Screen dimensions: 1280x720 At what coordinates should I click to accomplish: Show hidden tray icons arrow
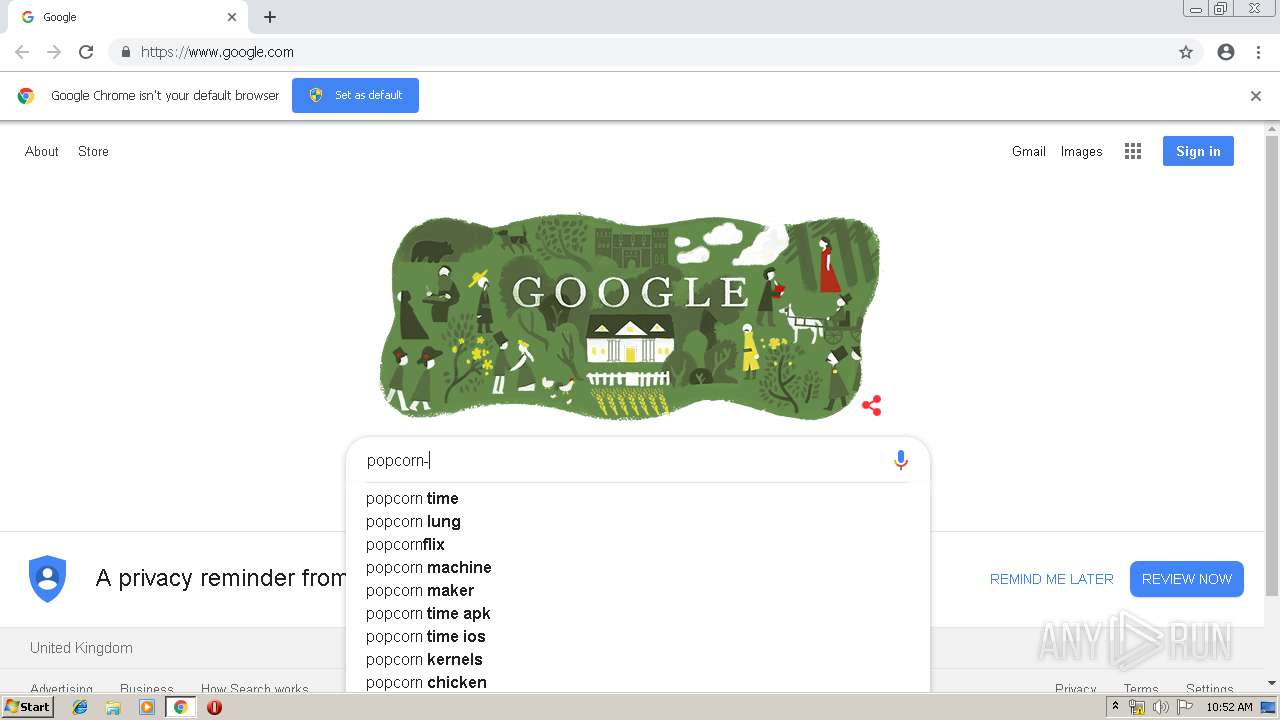click(x=1116, y=707)
